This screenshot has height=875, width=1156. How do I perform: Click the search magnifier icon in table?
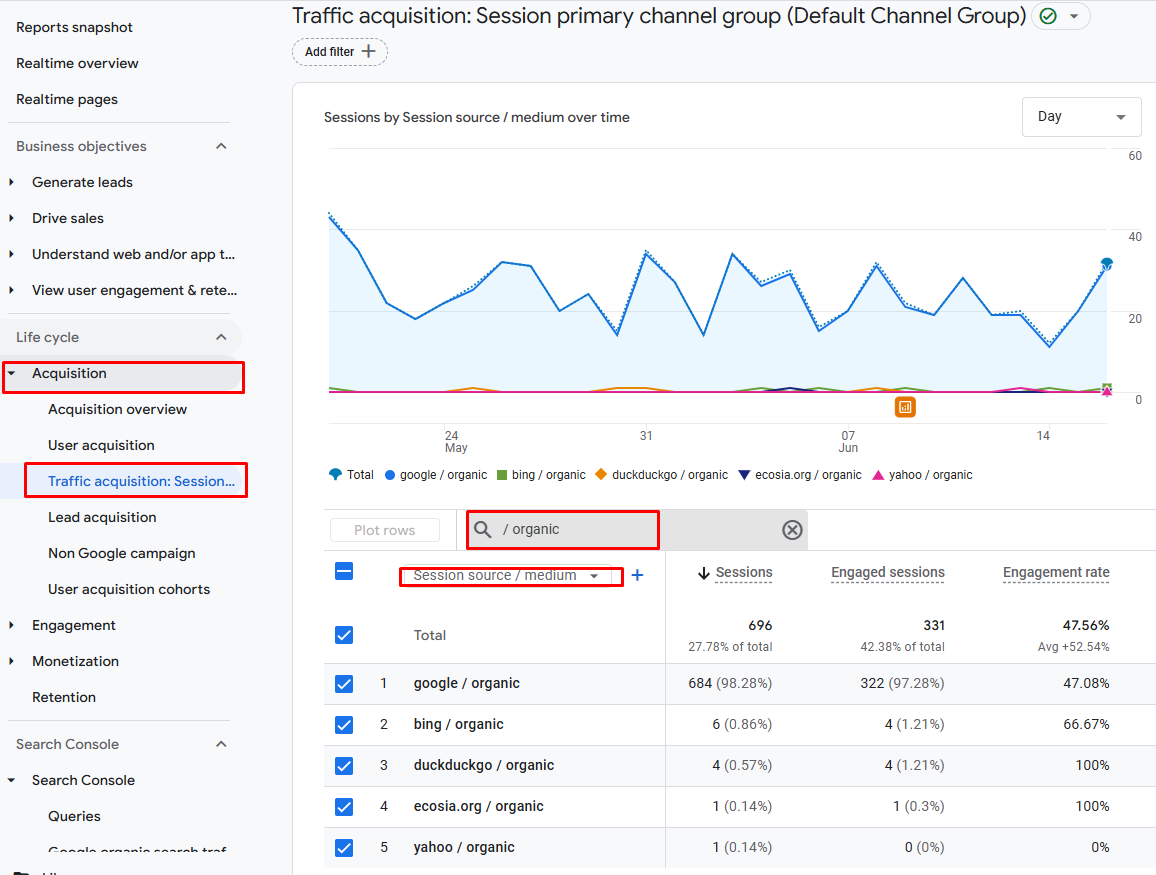pyautogui.click(x=483, y=529)
